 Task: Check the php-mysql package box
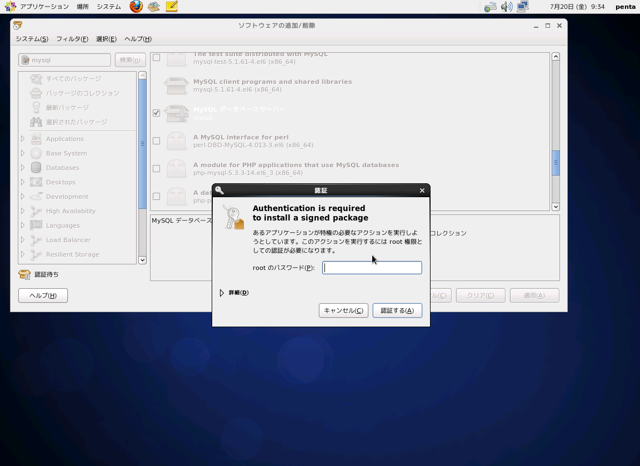coord(156,169)
